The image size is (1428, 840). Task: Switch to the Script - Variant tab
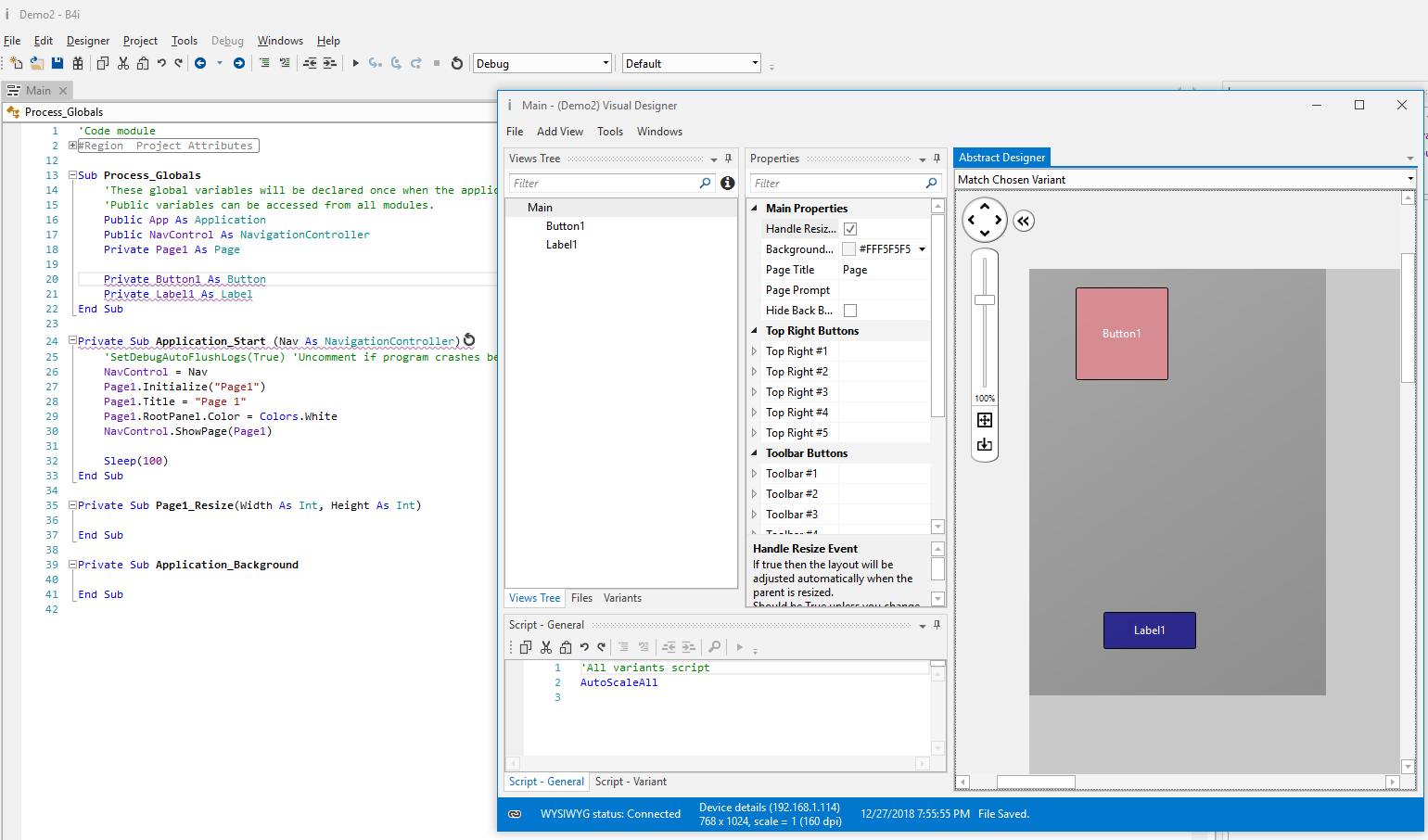(631, 782)
